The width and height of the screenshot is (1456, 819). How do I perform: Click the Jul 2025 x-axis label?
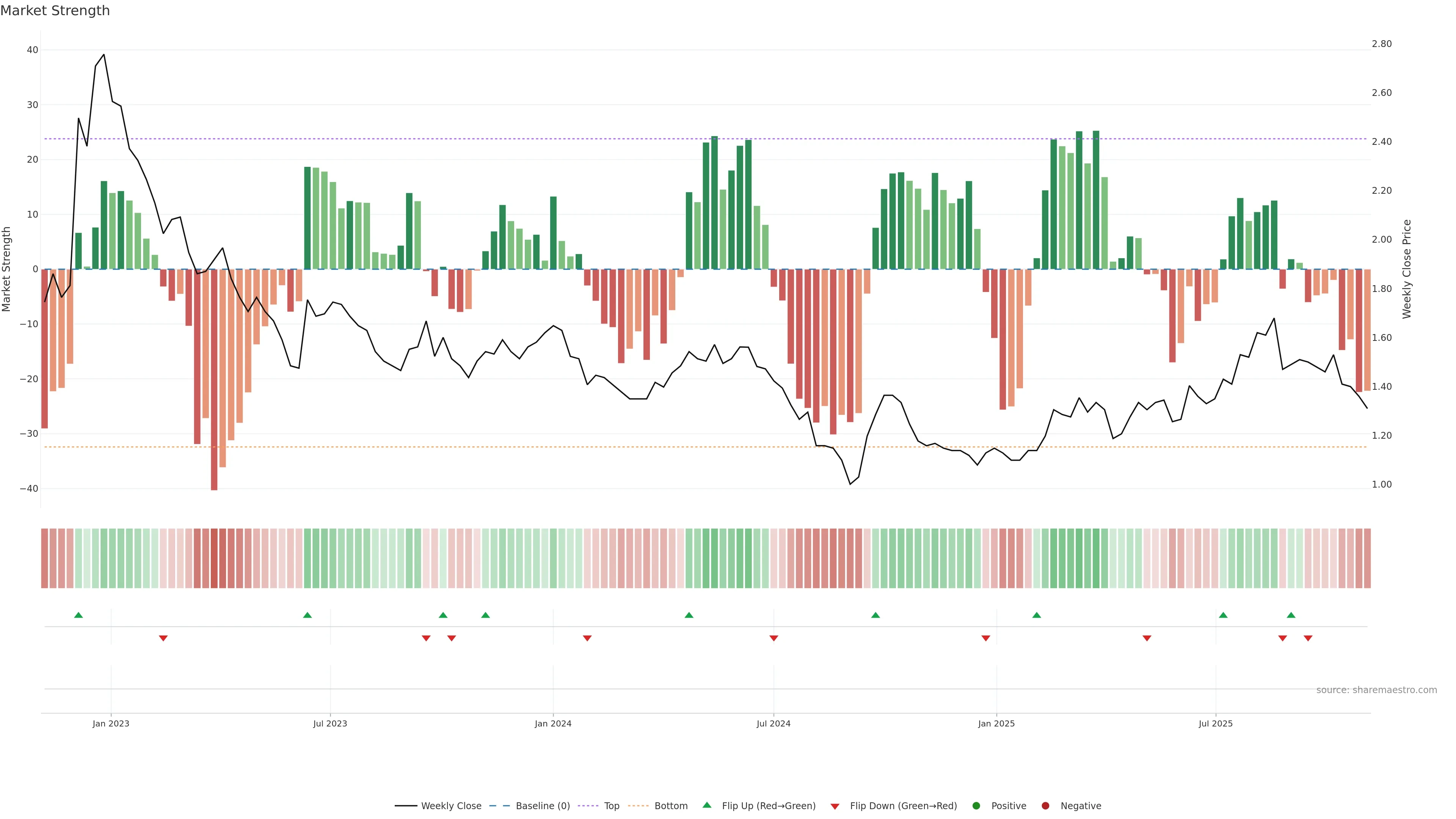(x=1215, y=723)
